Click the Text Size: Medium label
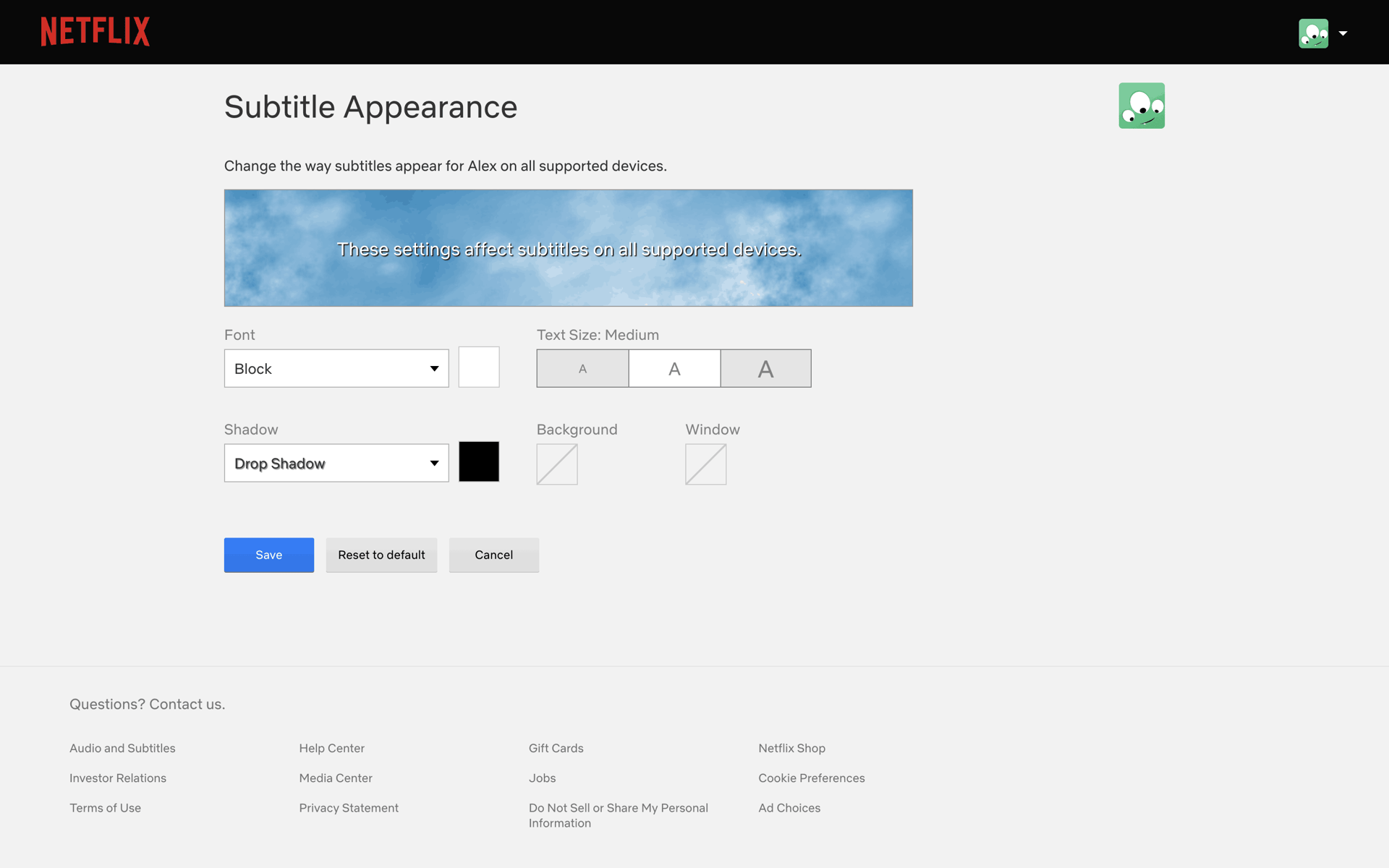Image resolution: width=1389 pixels, height=868 pixels. 598,334
